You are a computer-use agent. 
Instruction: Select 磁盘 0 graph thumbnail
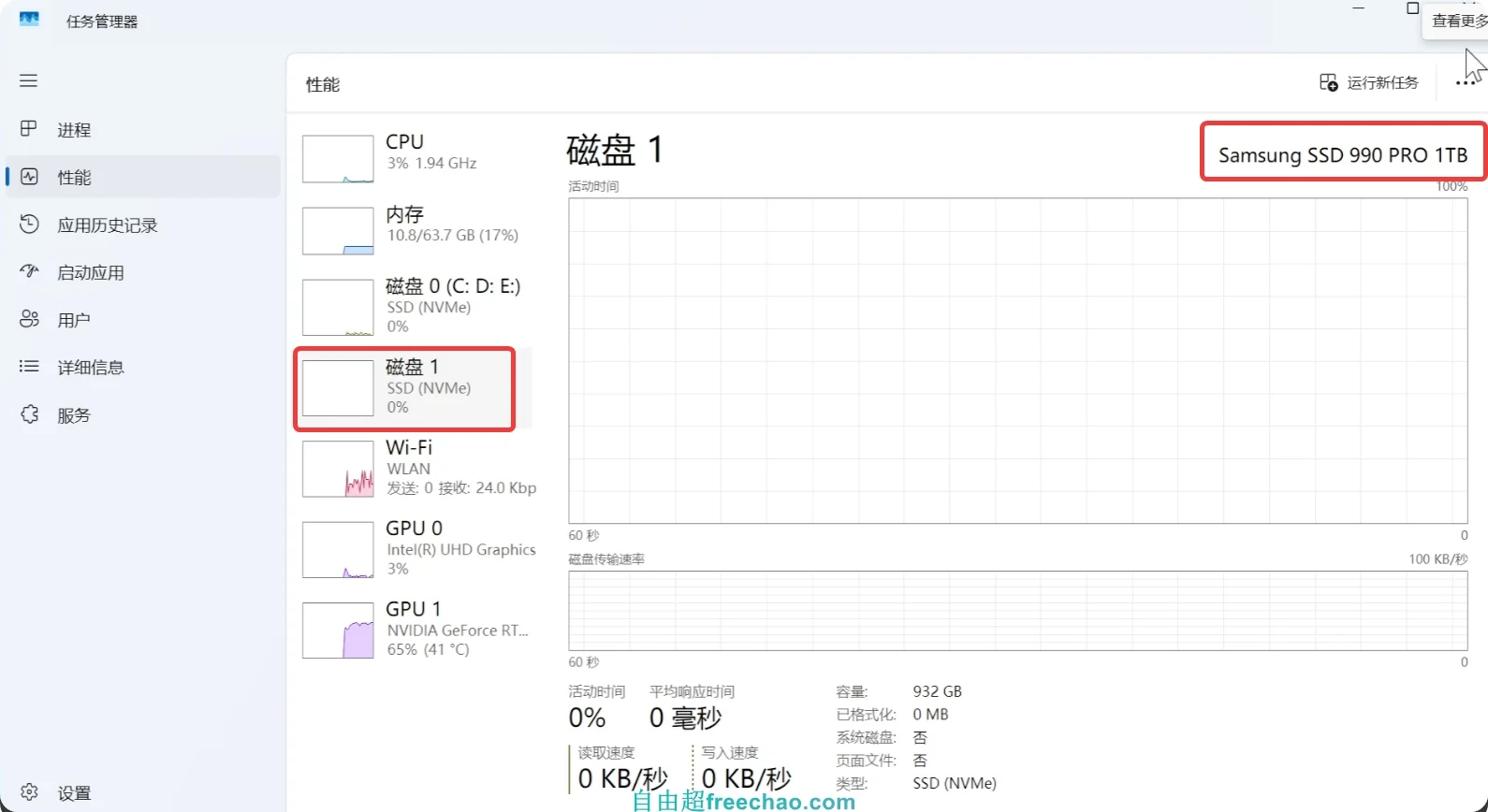(338, 308)
